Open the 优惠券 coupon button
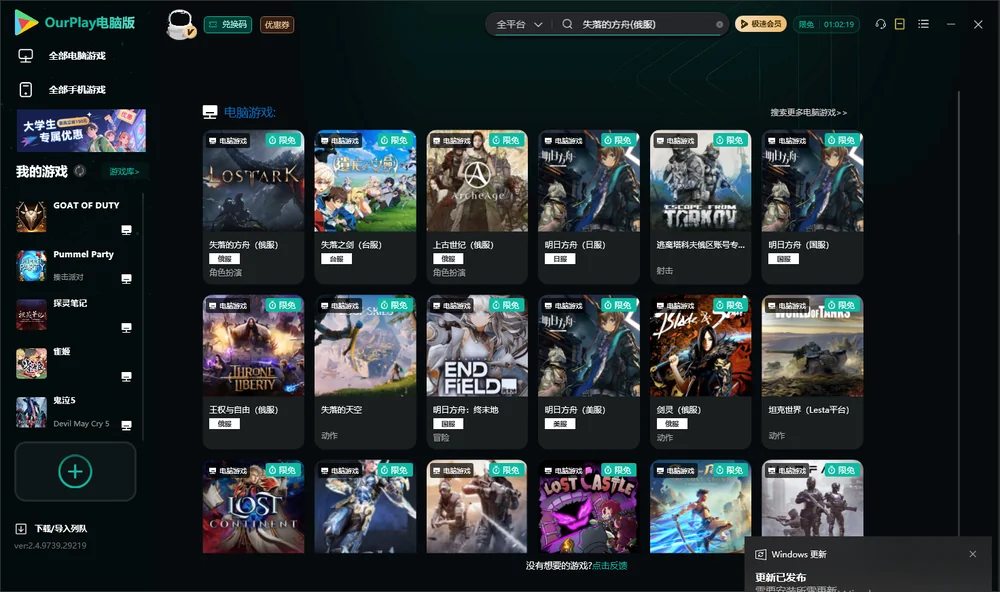 click(277, 24)
